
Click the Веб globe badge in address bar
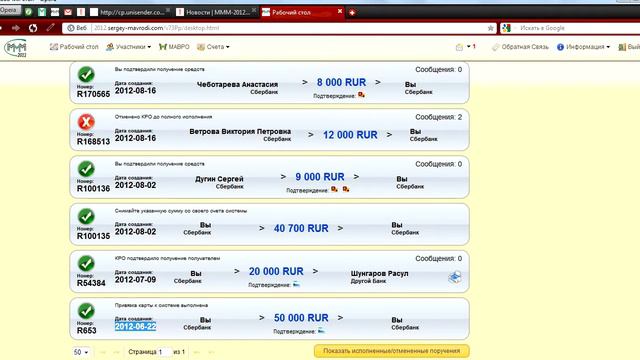point(77,28)
